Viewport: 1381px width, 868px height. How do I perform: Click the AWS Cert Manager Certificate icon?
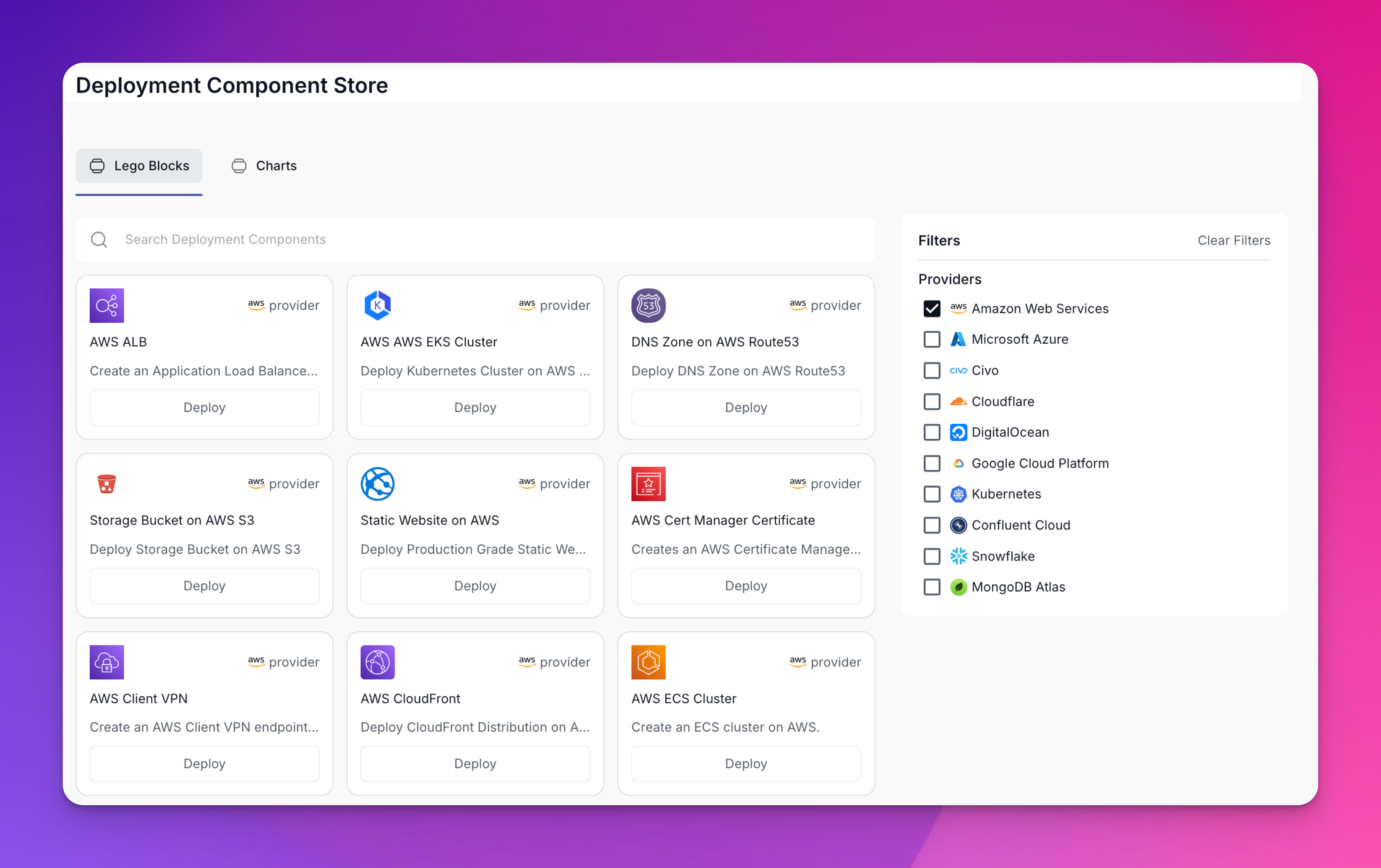[648, 484]
